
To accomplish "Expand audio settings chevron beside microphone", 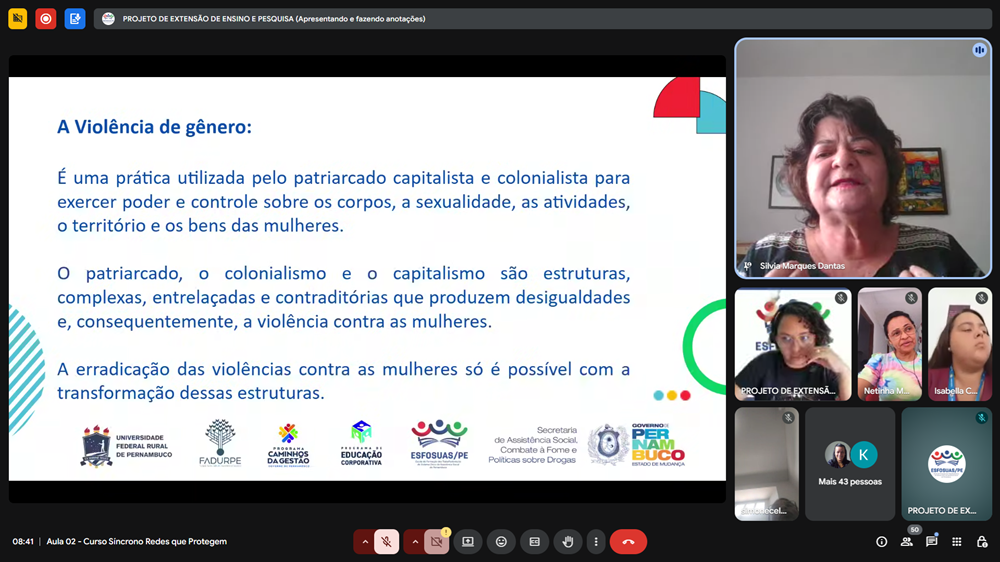I will pyautogui.click(x=365, y=542).
